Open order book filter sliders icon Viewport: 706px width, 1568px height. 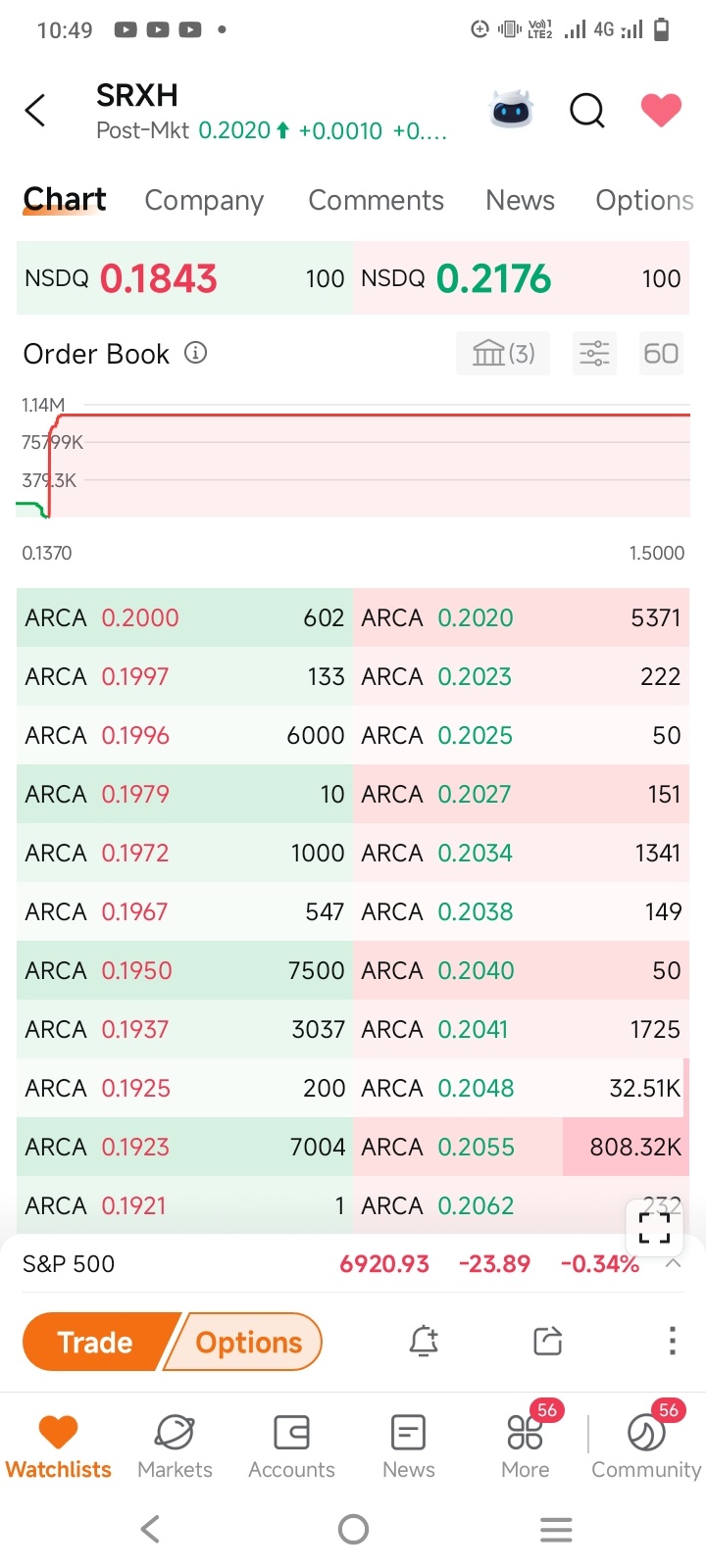(x=594, y=353)
